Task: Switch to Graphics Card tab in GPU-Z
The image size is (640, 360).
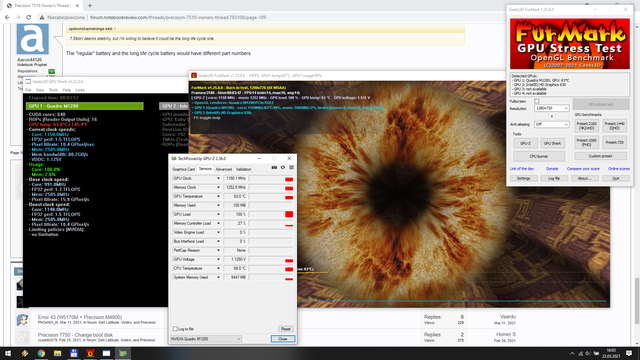Action: [184, 169]
